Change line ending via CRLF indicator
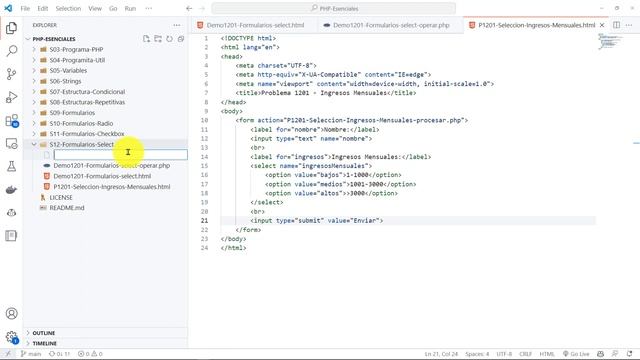640x360 pixels. [525, 354]
